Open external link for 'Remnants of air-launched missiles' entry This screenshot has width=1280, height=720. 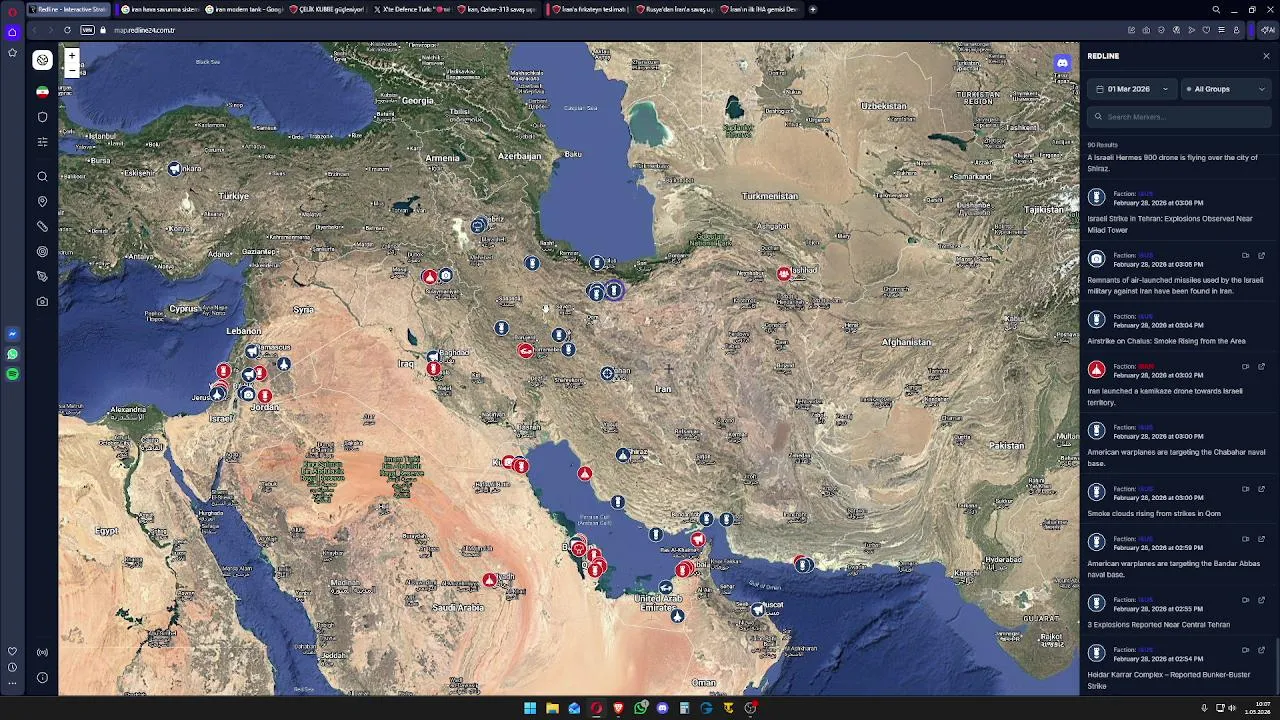1261,255
